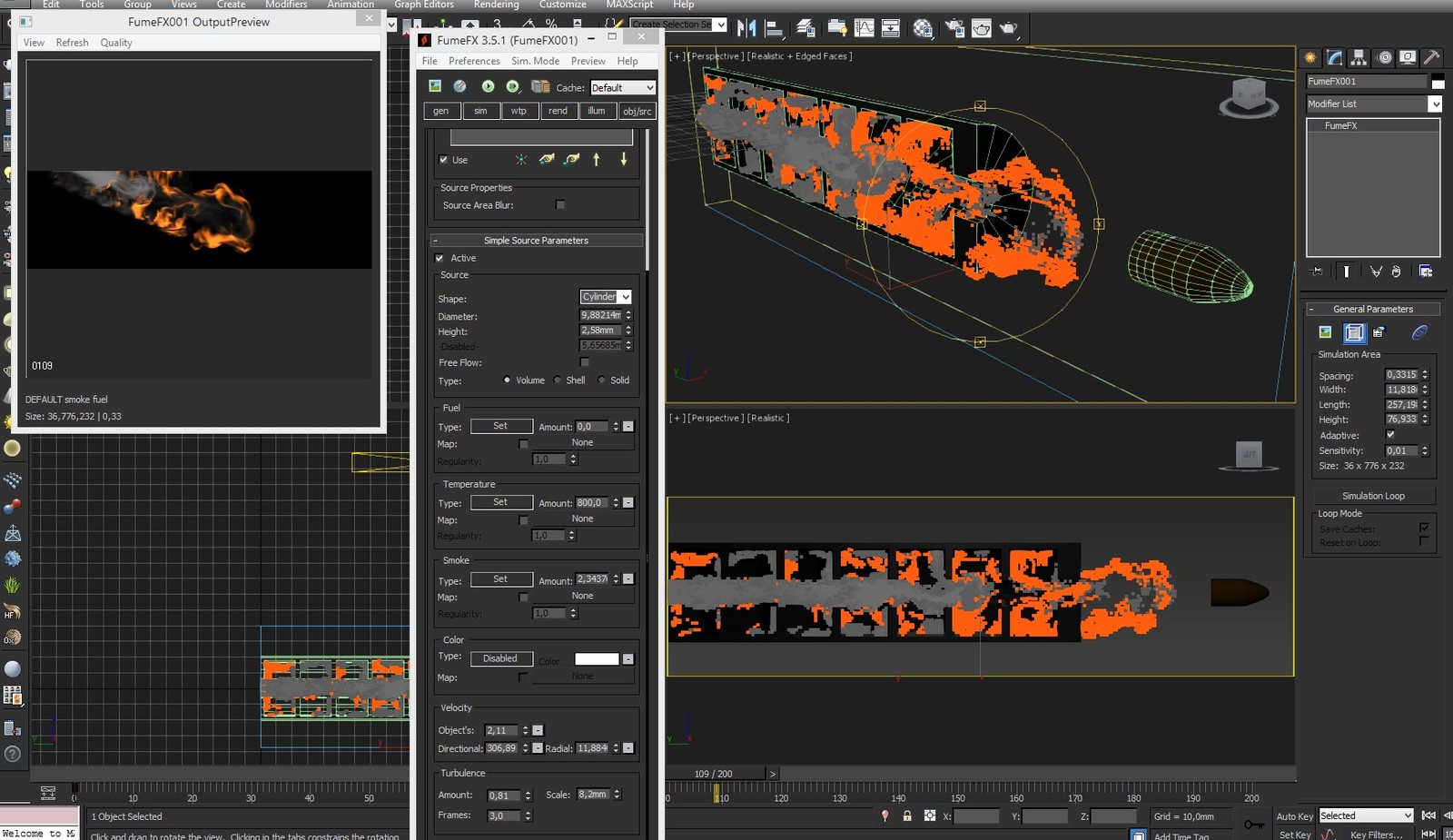The image size is (1453, 840).
Task: Open Quality menu in OutputPreview window
Action: pyautogui.click(x=116, y=43)
